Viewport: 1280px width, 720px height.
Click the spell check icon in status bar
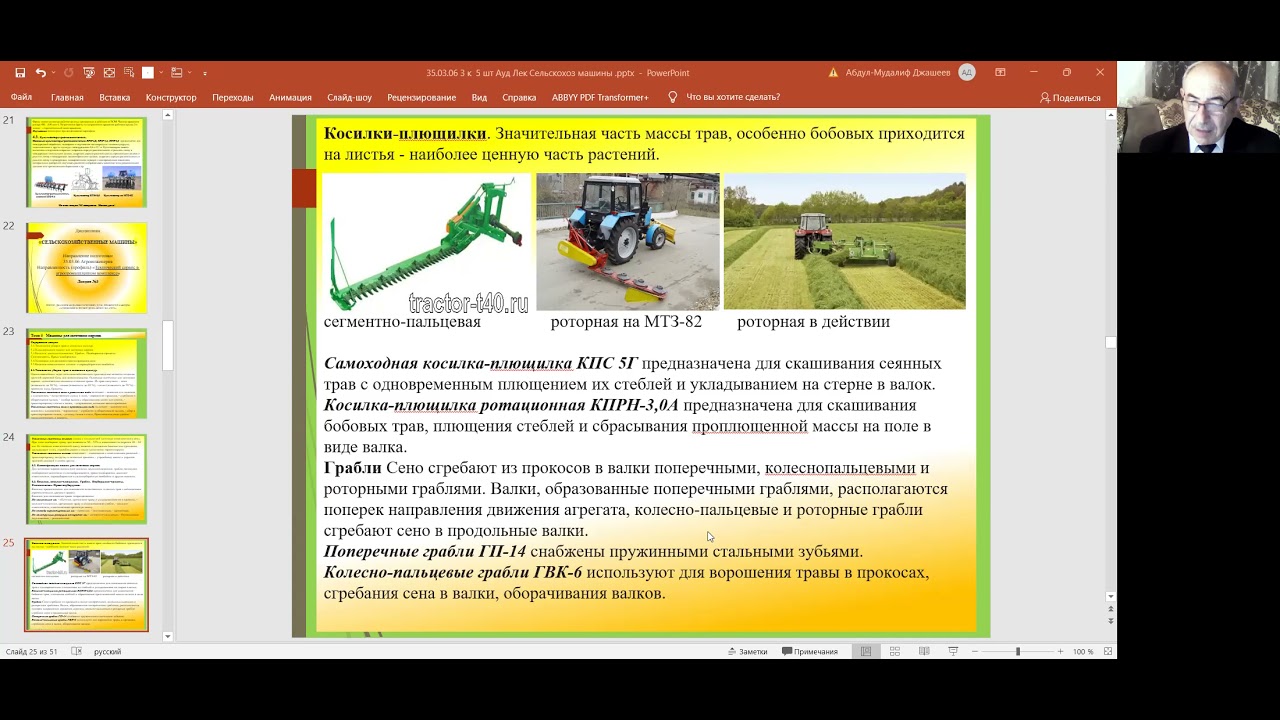(78, 652)
